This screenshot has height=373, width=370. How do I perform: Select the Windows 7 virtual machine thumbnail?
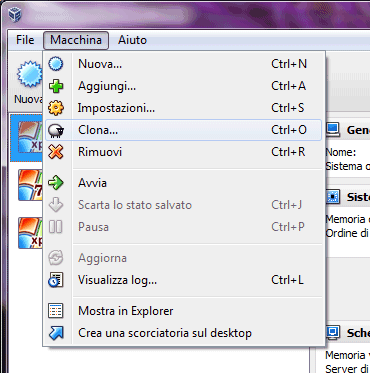tap(30, 185)
